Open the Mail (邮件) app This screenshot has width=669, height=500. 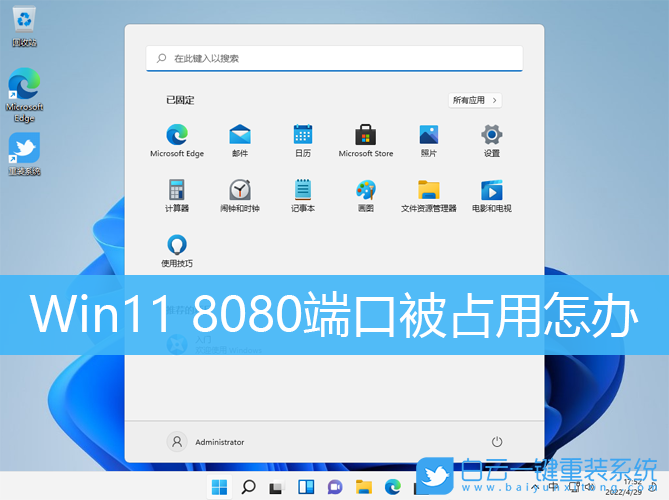(240, 141)
